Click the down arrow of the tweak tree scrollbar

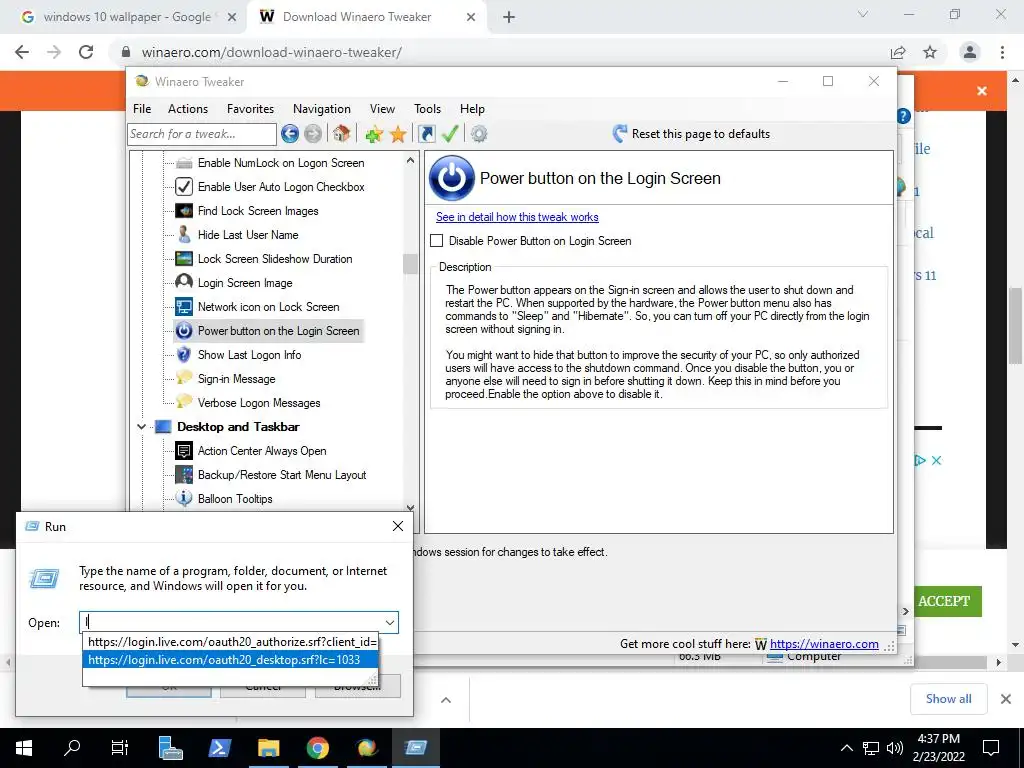(410, 507)
